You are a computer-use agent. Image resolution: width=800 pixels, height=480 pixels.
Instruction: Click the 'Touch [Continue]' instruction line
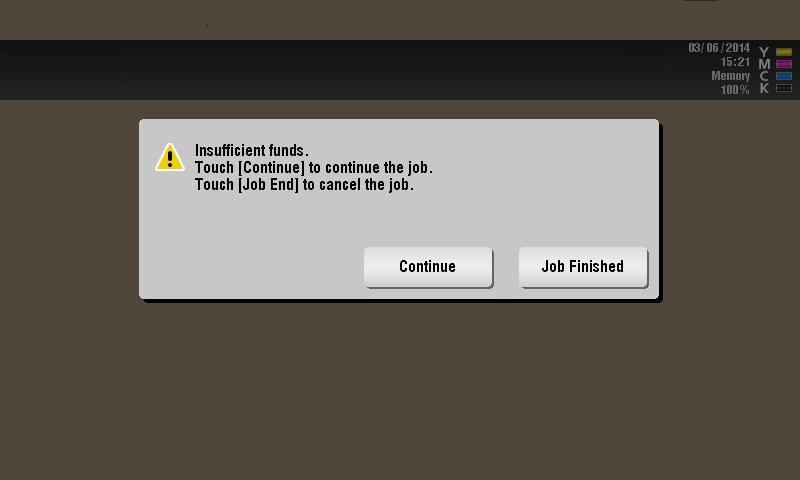[x=314, y=167]
